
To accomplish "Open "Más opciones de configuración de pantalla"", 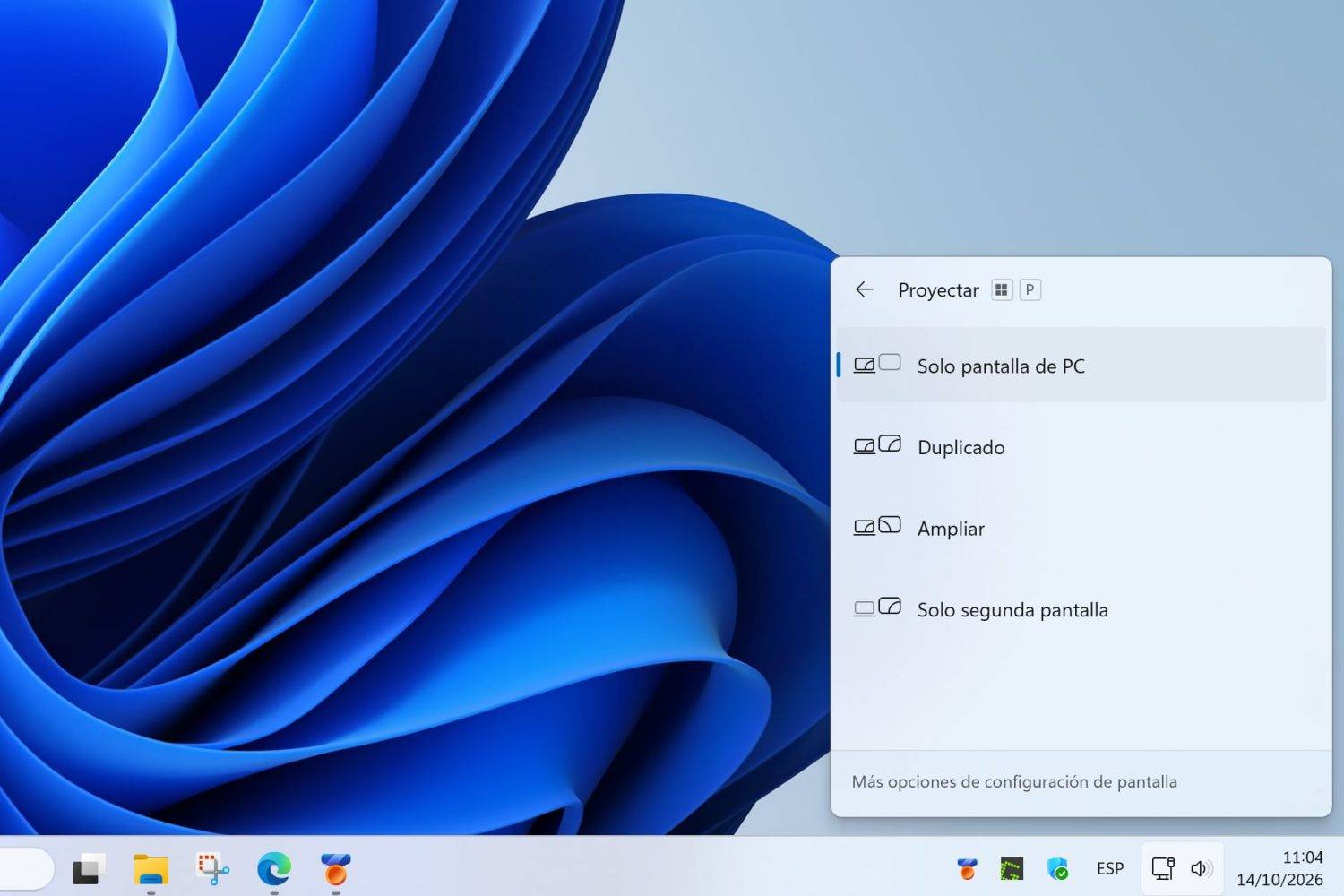I will click(x=1014, y=781).
